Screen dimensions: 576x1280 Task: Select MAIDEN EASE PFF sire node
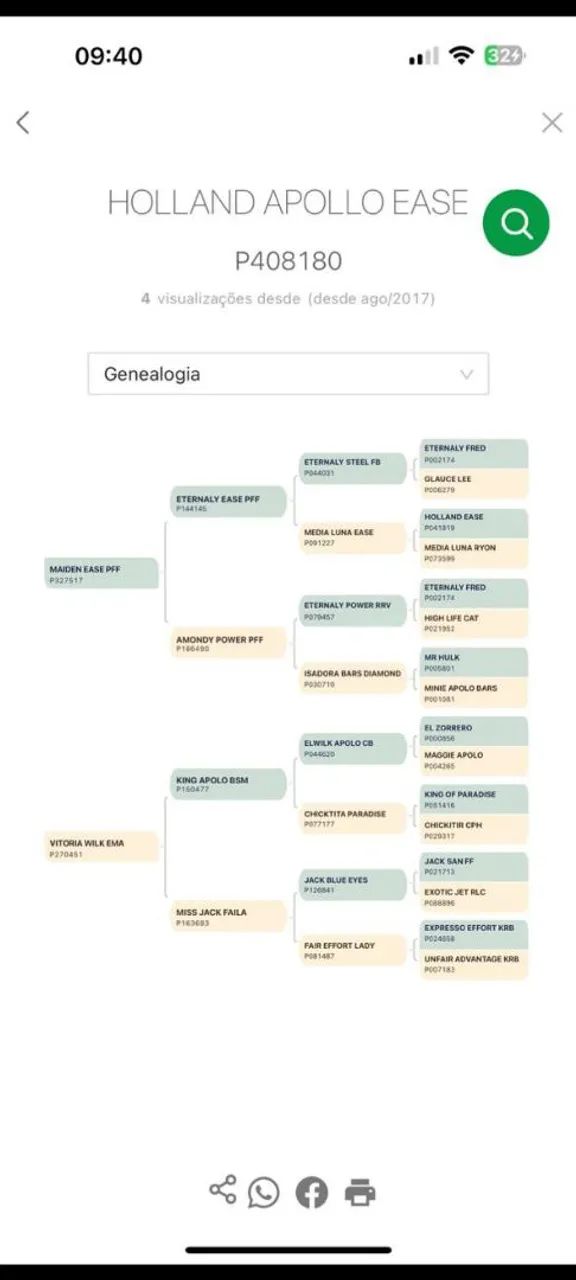(101, 573)
